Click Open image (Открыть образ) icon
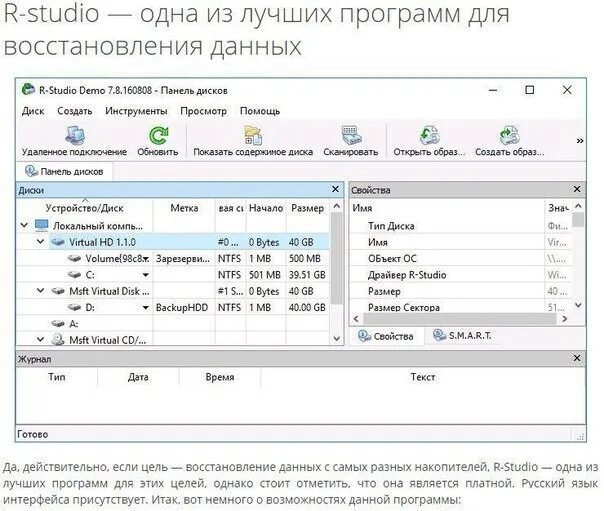604x511 pixels. [429, 135]
